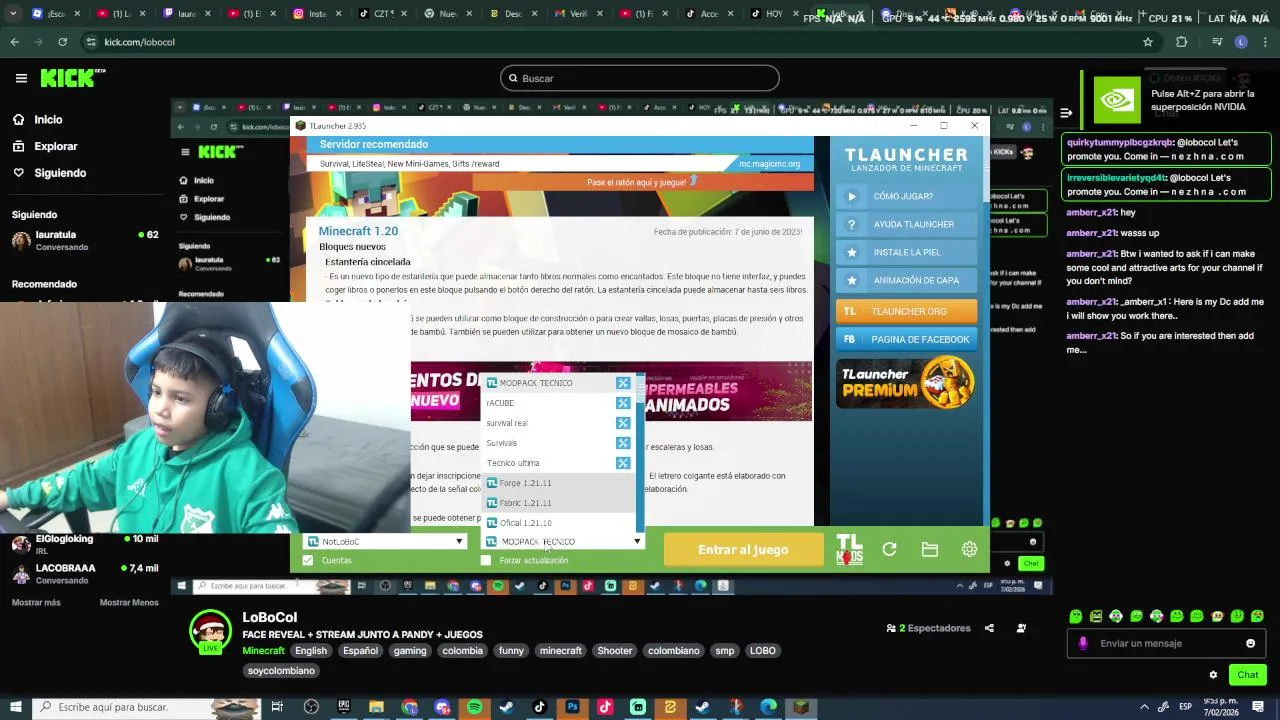This screenshot has height=720, width=1280.
Task: Click the Kick search field Buscar
Action: click(x=640, y=78)
